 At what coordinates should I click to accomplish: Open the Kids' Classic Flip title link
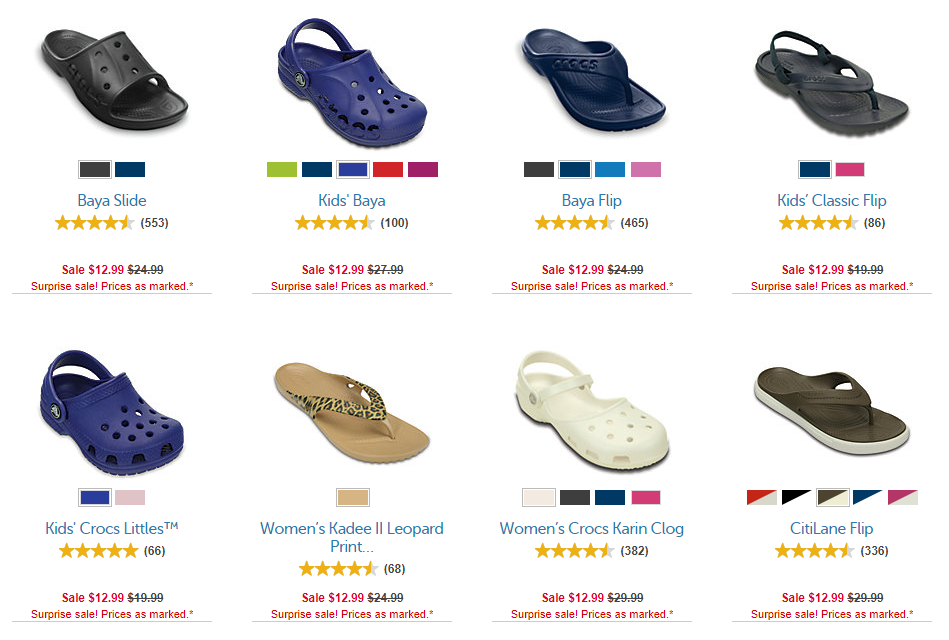tap(832, 200)
